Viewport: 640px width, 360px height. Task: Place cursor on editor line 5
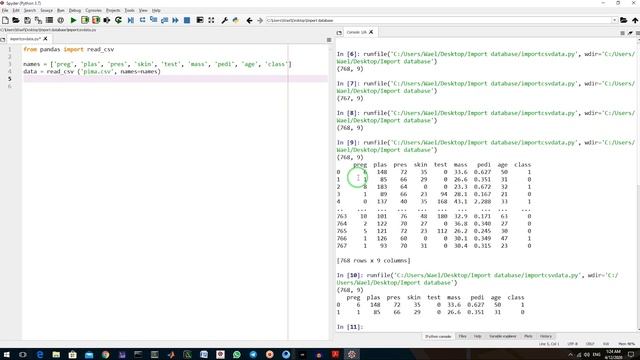pyautogui.click(x=176, y=79)
